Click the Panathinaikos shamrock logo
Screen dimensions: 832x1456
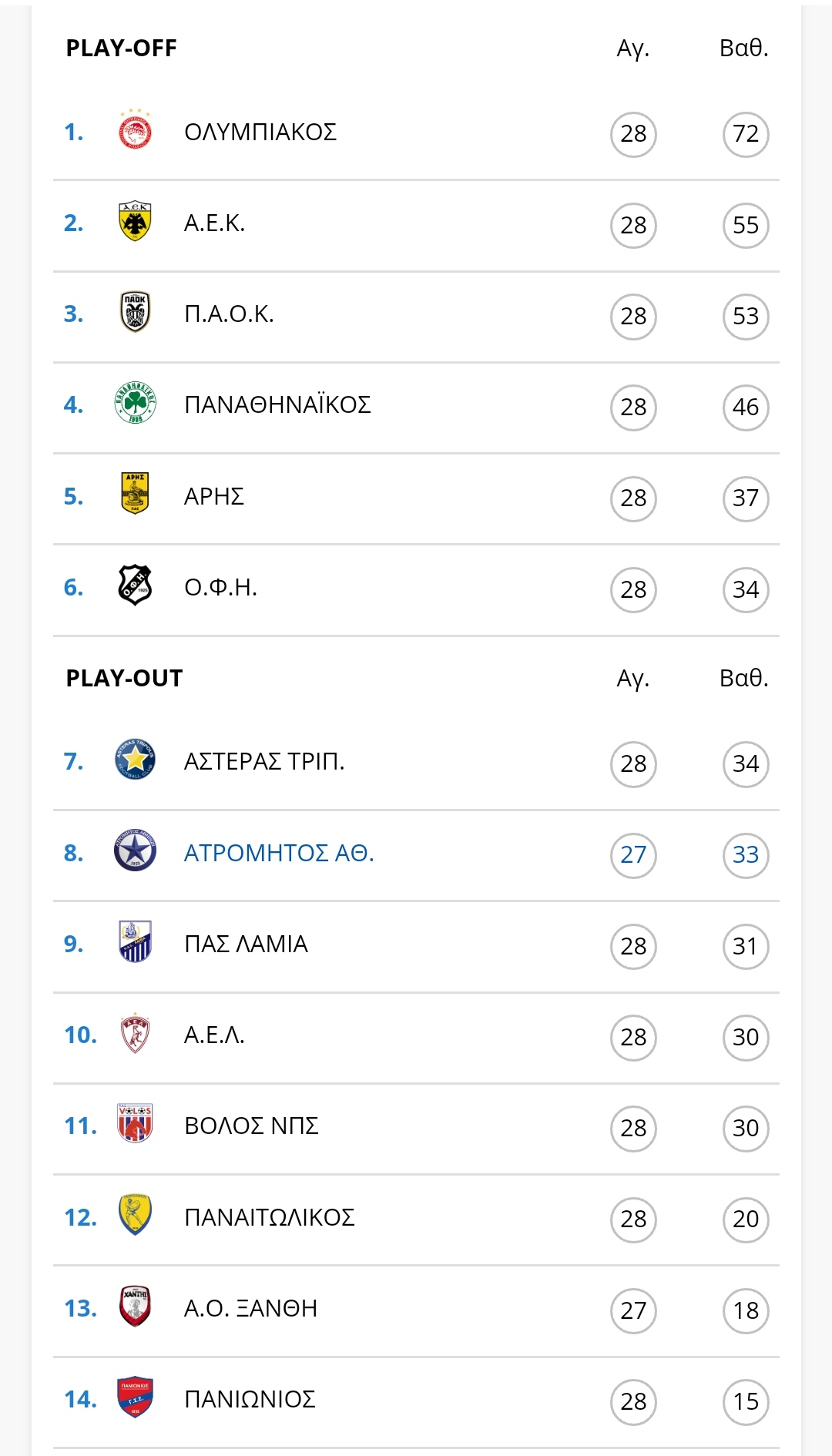135,403
